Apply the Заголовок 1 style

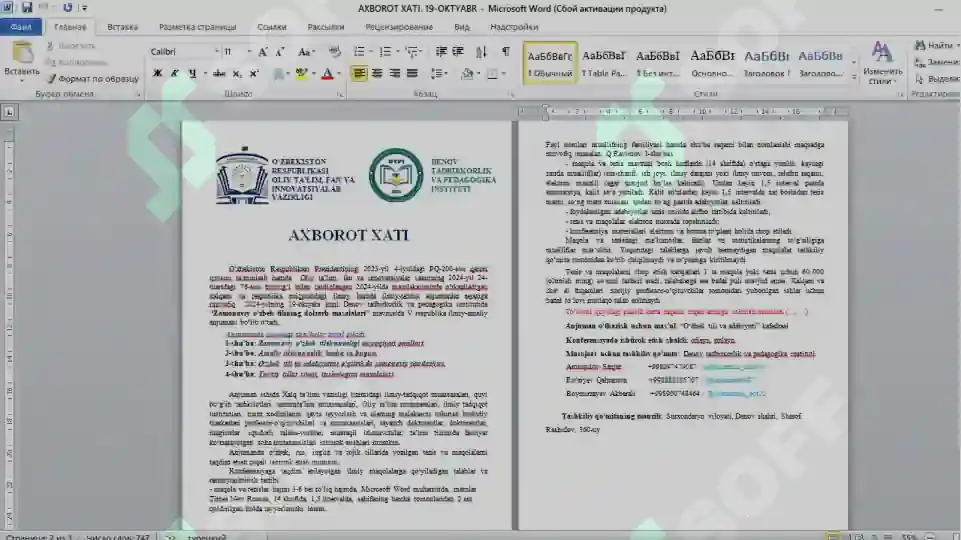click(x=766, y=63)
